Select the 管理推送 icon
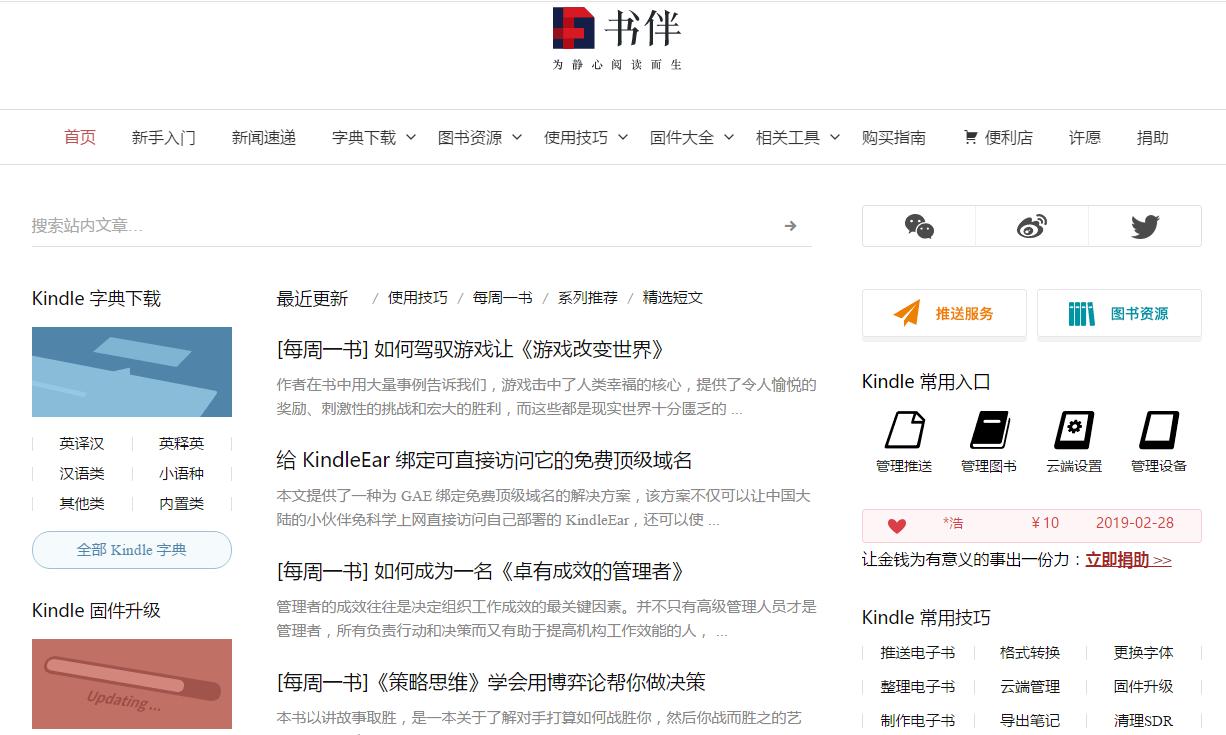Viewport: 1226px width, 735px height. coord(903,430)
